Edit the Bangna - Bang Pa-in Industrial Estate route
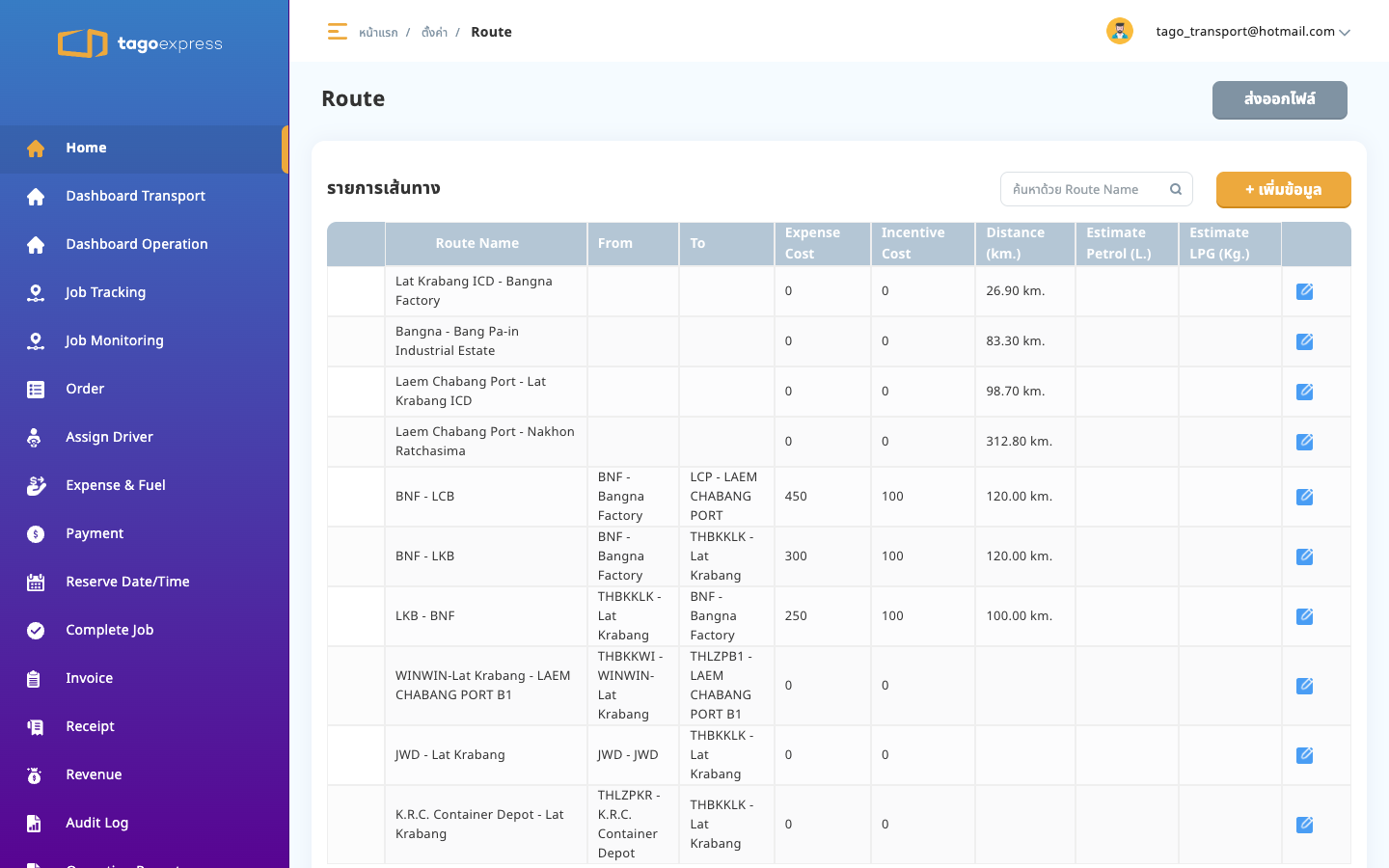This screenshot has width=1389, height=868. point(1304,341)
